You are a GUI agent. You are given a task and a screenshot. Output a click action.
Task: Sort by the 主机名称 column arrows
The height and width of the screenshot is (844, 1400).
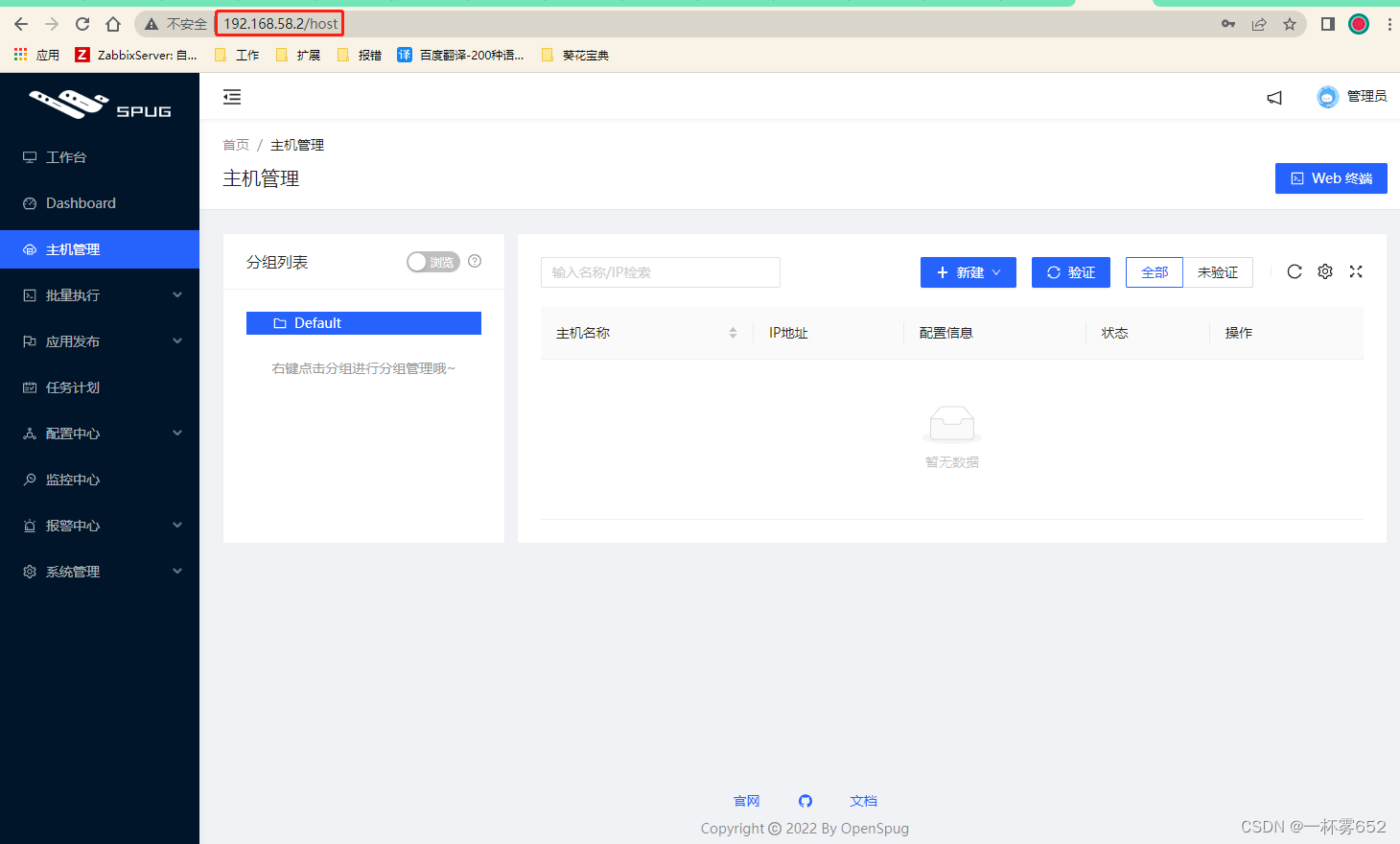[x=733, y=333]
